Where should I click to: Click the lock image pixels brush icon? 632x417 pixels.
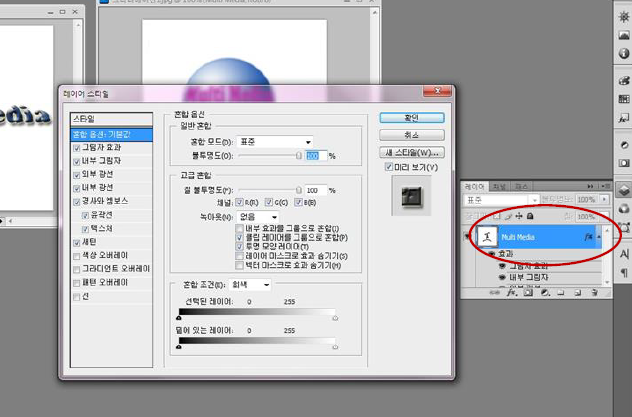[x=508, y=216]
